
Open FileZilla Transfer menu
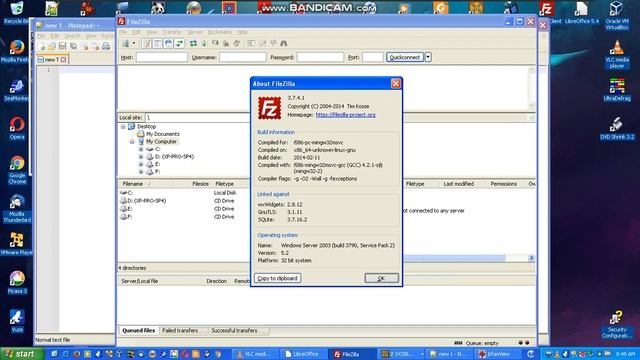(x=172, y=32)
